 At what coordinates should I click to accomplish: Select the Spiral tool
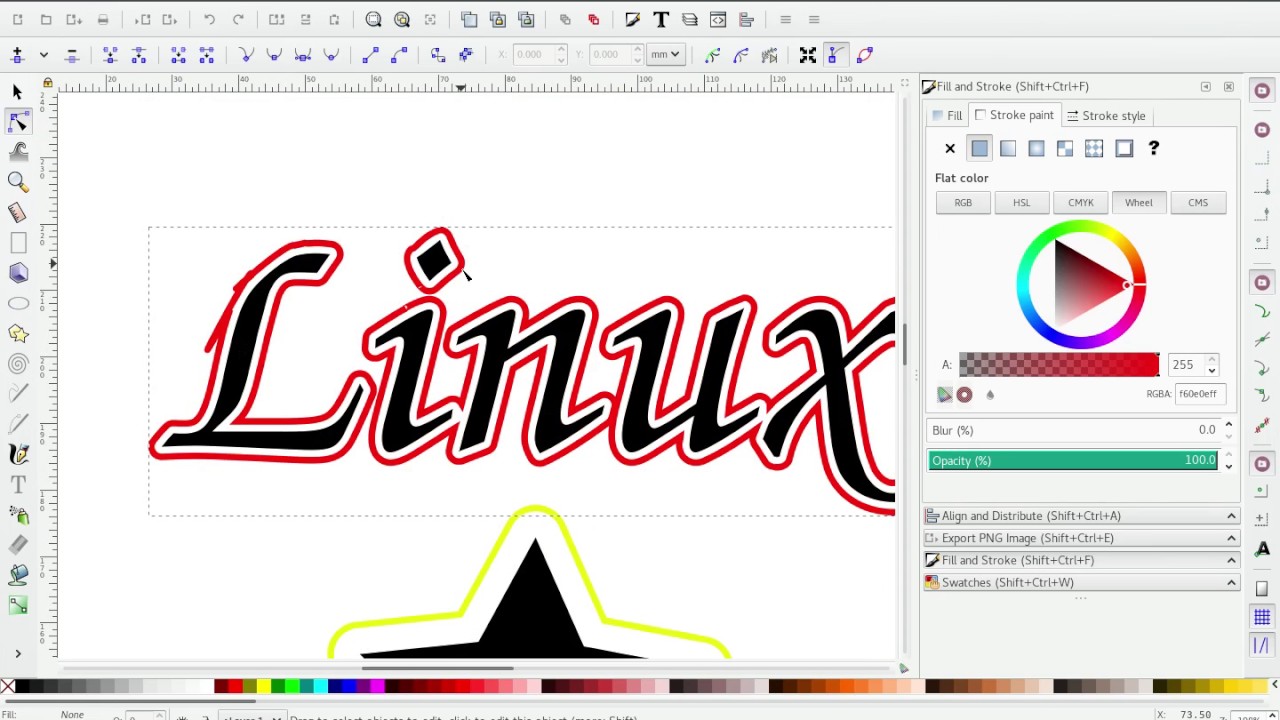18,364
